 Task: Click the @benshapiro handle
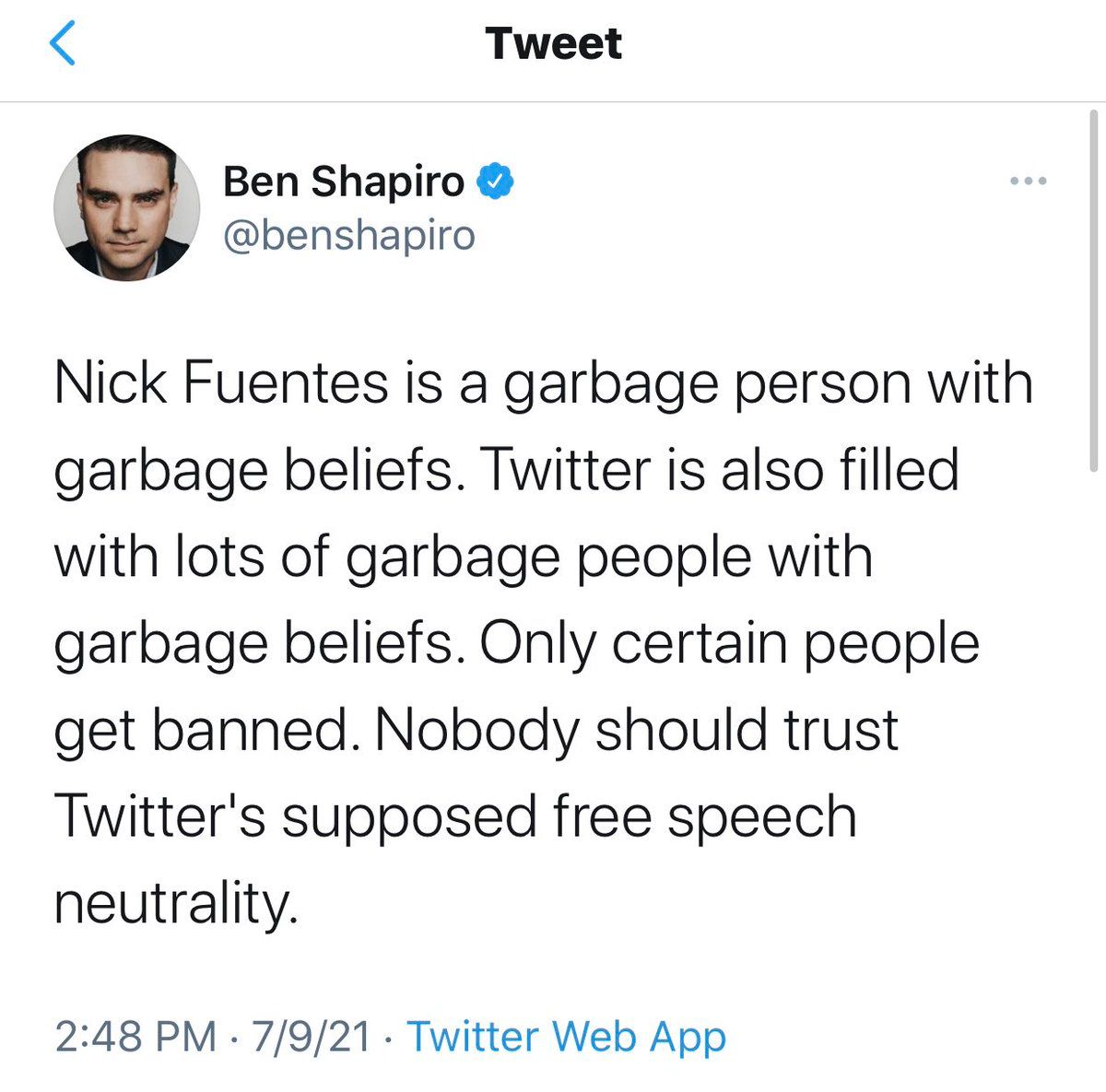click(x=349, y=235)
